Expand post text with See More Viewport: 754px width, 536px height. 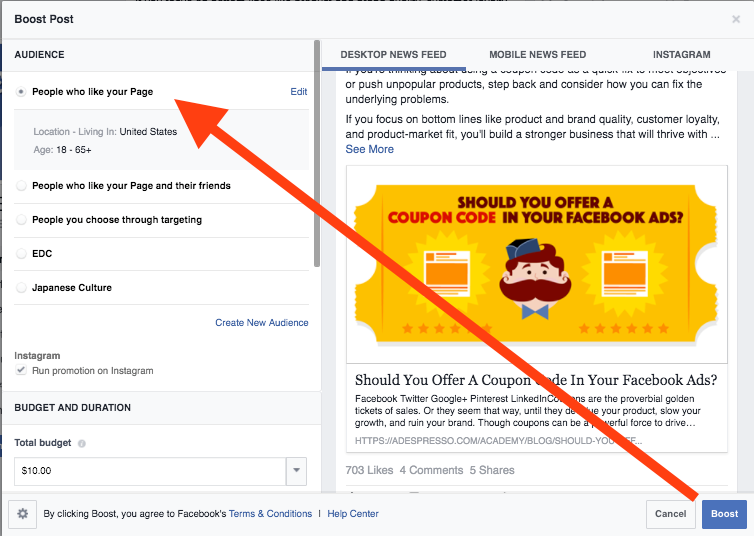coord(369,149)
